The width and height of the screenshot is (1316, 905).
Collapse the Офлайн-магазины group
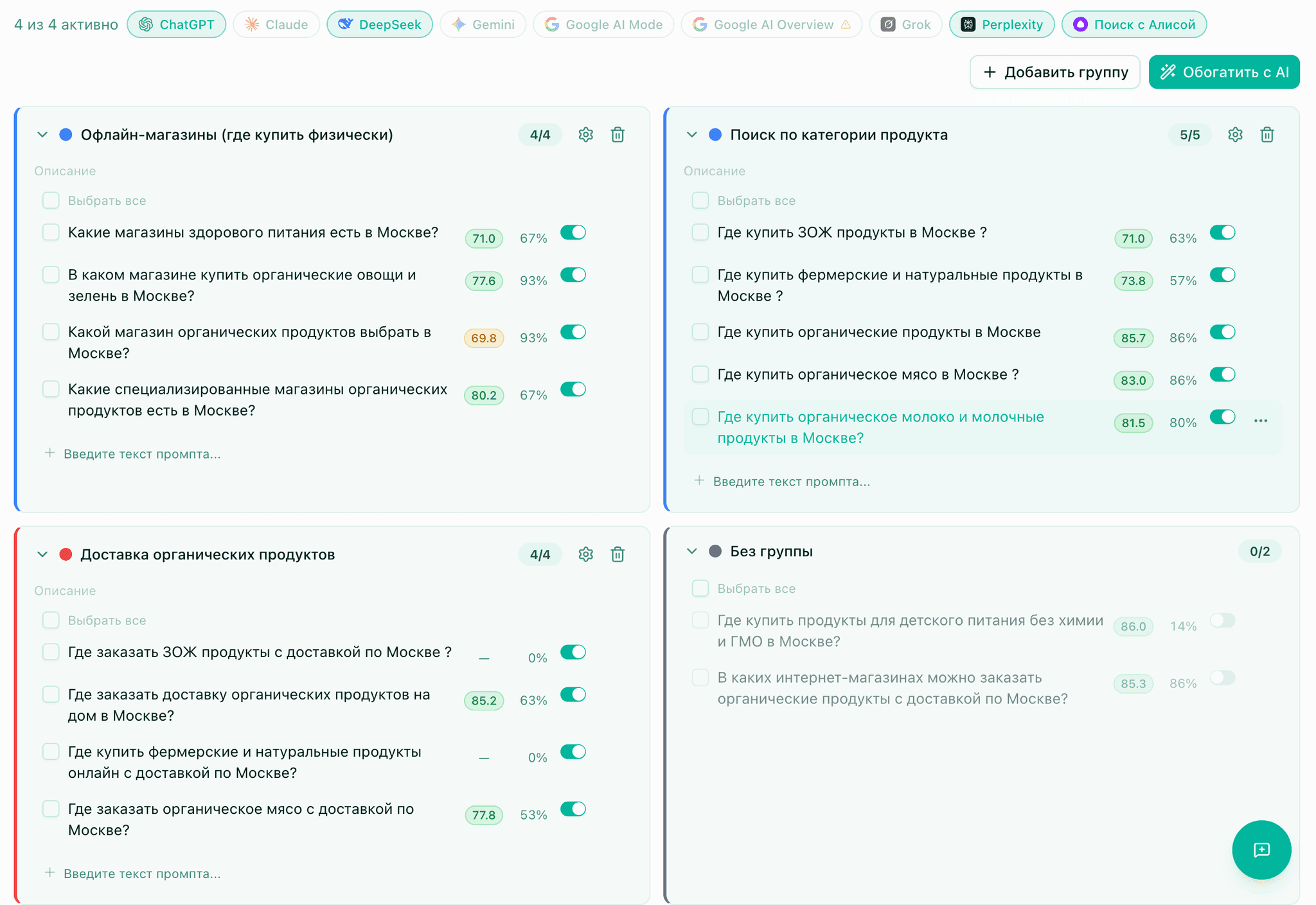coord(42,134)
